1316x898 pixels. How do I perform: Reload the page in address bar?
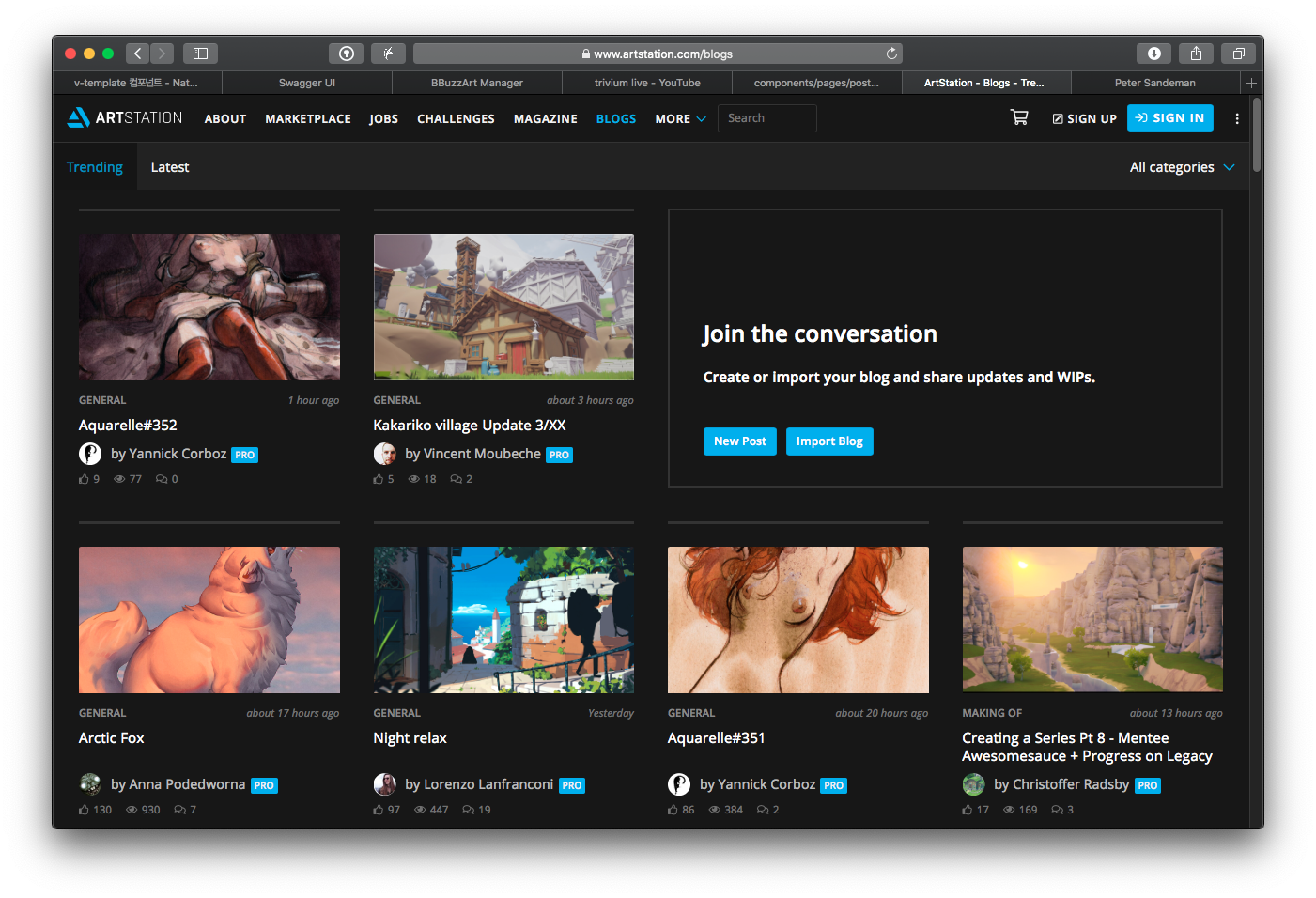(x=891, y=54)
